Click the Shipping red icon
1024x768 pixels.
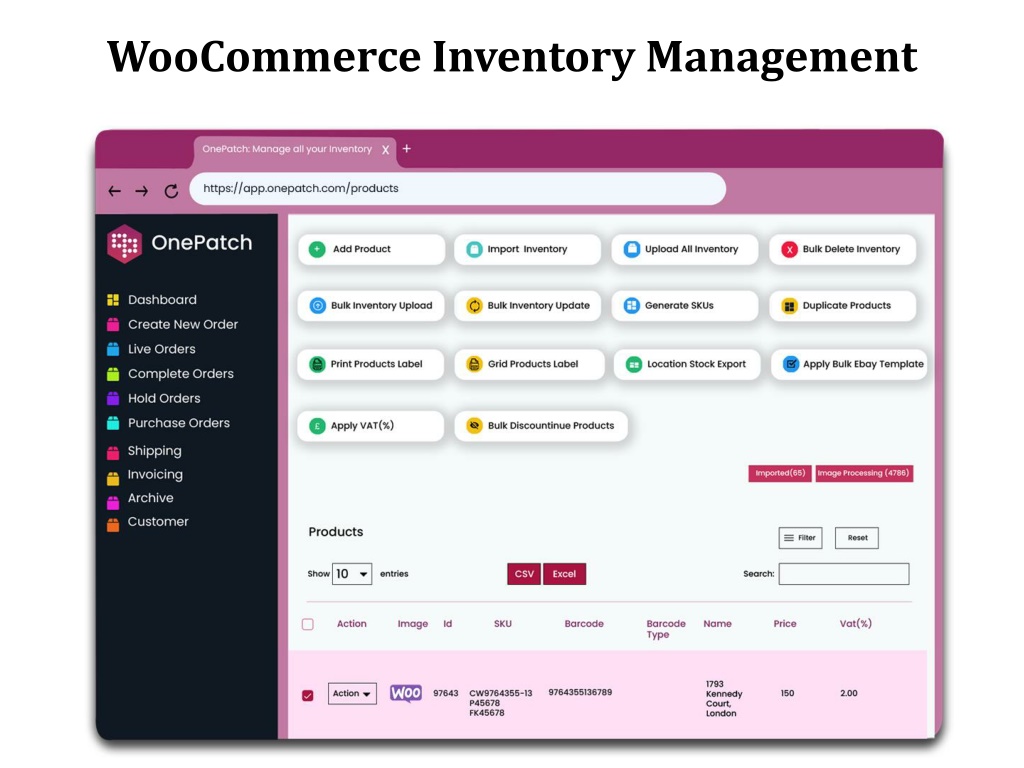click(113, 451)
